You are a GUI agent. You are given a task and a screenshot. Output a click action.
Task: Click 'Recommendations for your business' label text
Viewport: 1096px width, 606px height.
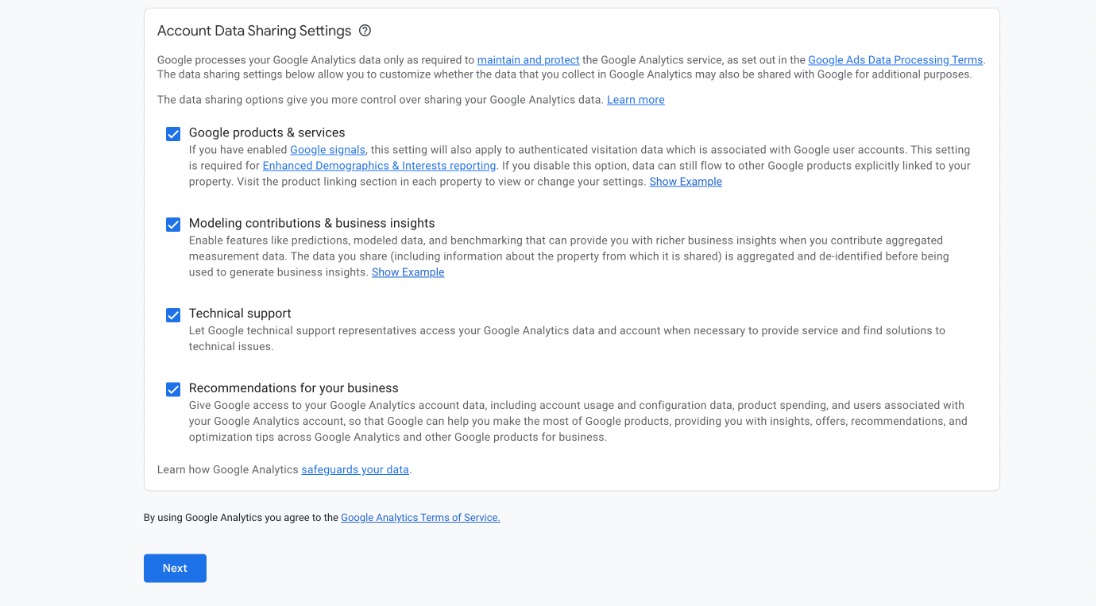click(293, 388)
